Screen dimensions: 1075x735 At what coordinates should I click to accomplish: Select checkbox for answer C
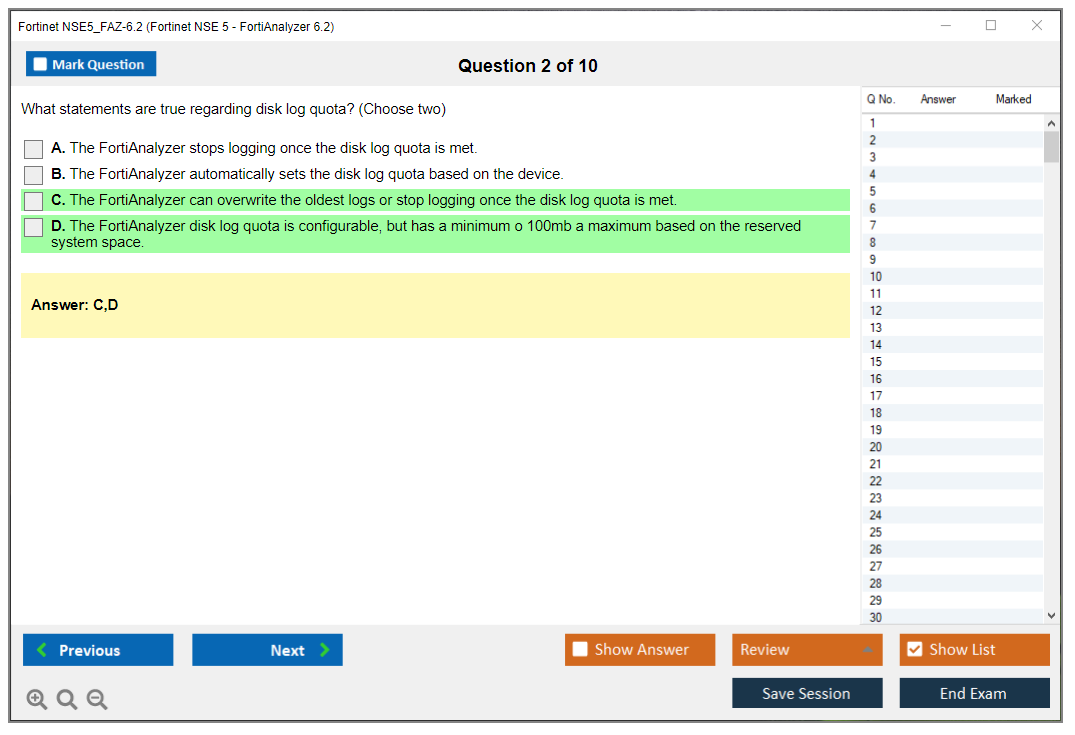(34, 201)
